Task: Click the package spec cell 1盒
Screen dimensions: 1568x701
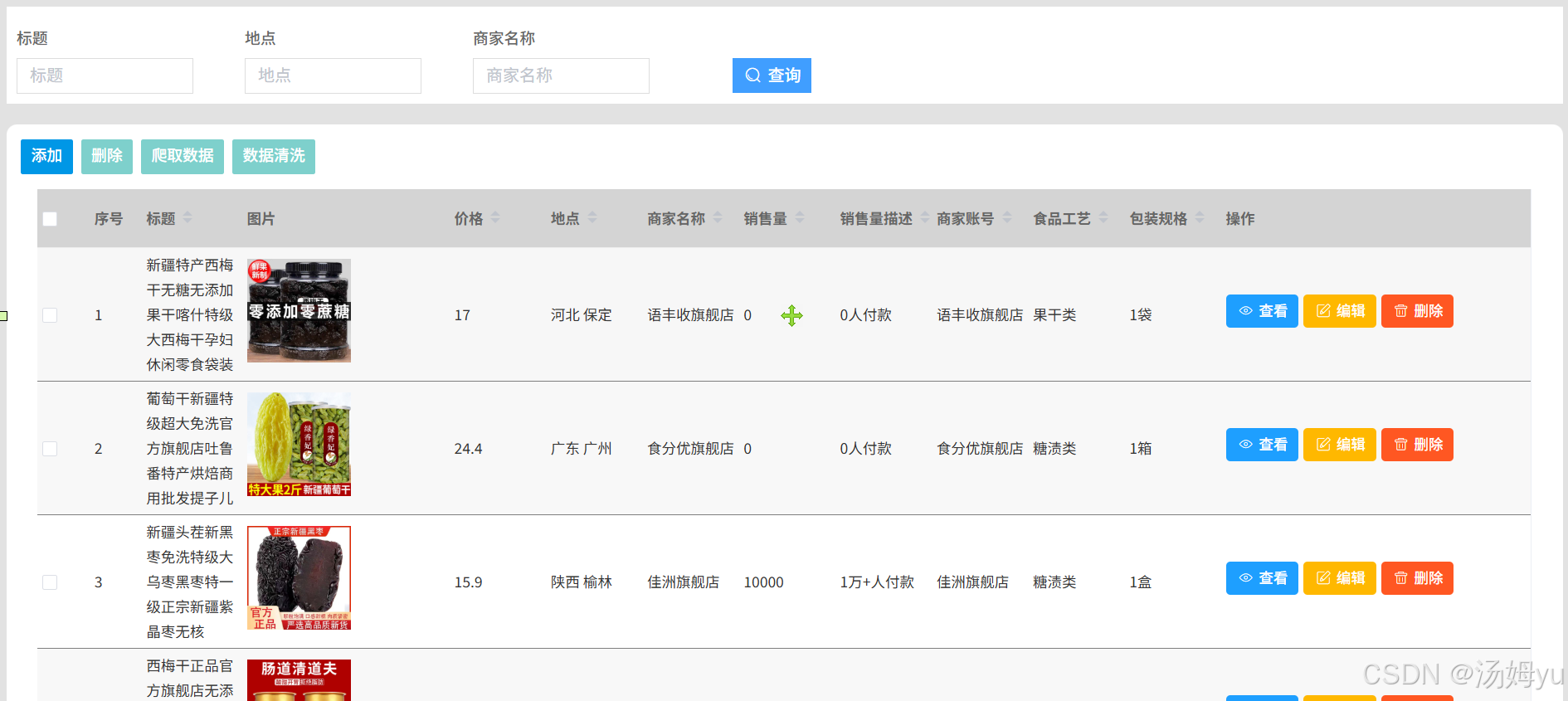Action: point(1141,582)
